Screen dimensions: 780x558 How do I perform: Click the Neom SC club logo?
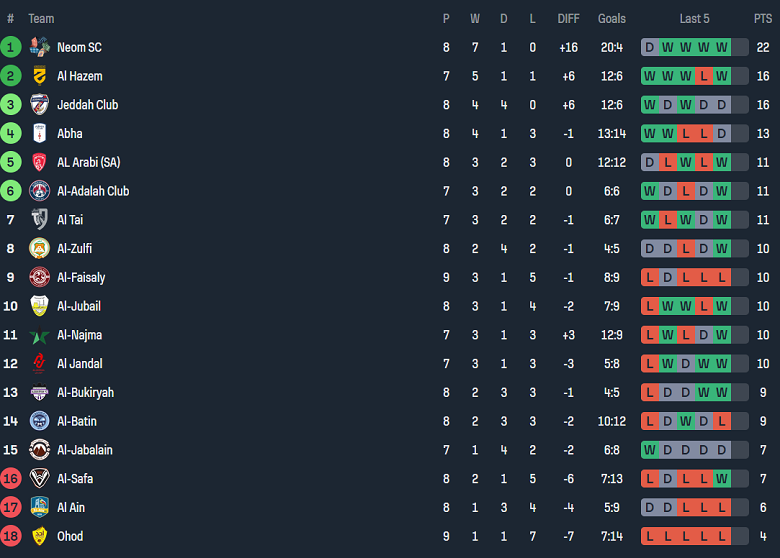point(39,47)
